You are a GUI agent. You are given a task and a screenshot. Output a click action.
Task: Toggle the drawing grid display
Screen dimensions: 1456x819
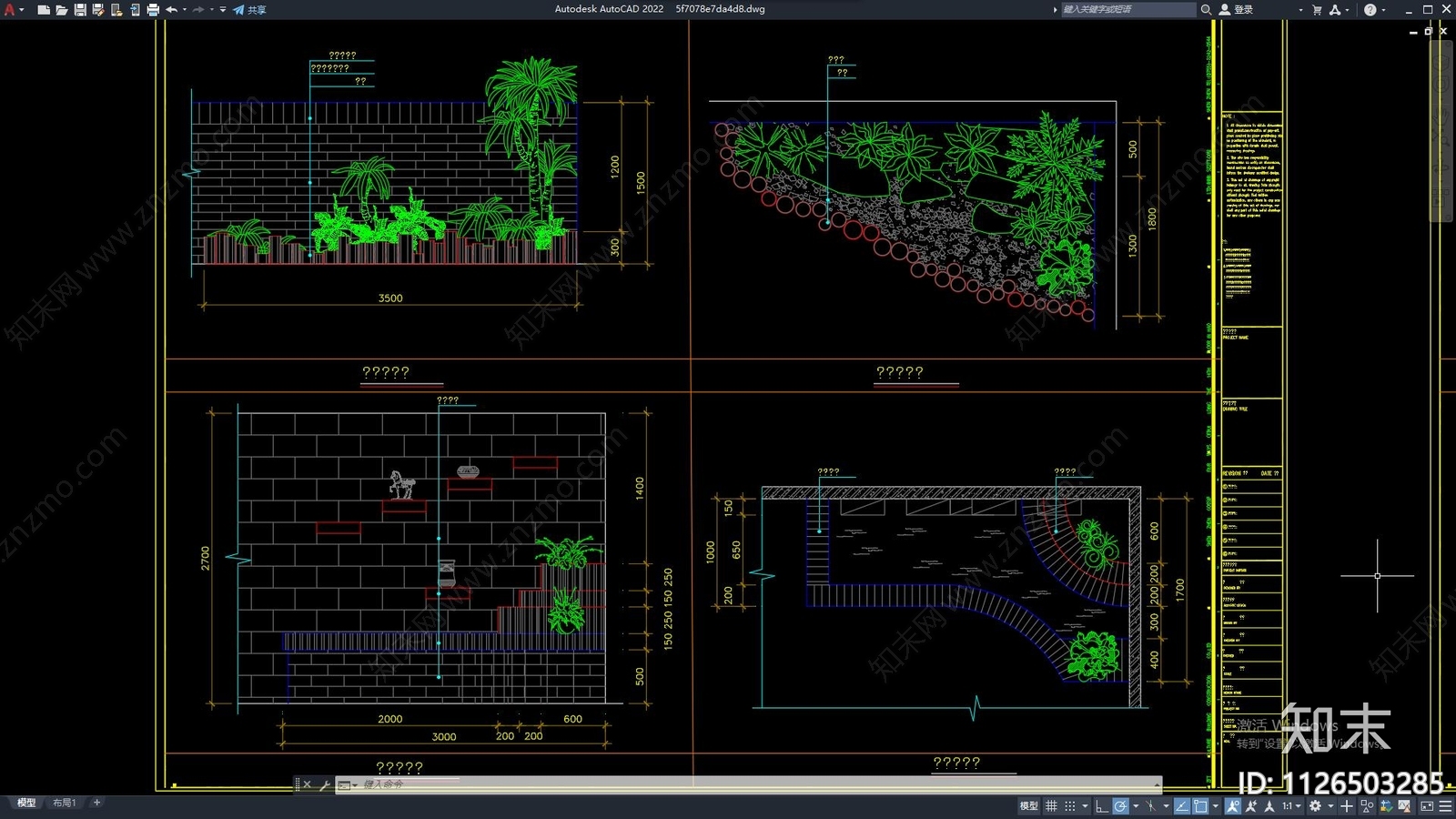tap(1051, 805)
